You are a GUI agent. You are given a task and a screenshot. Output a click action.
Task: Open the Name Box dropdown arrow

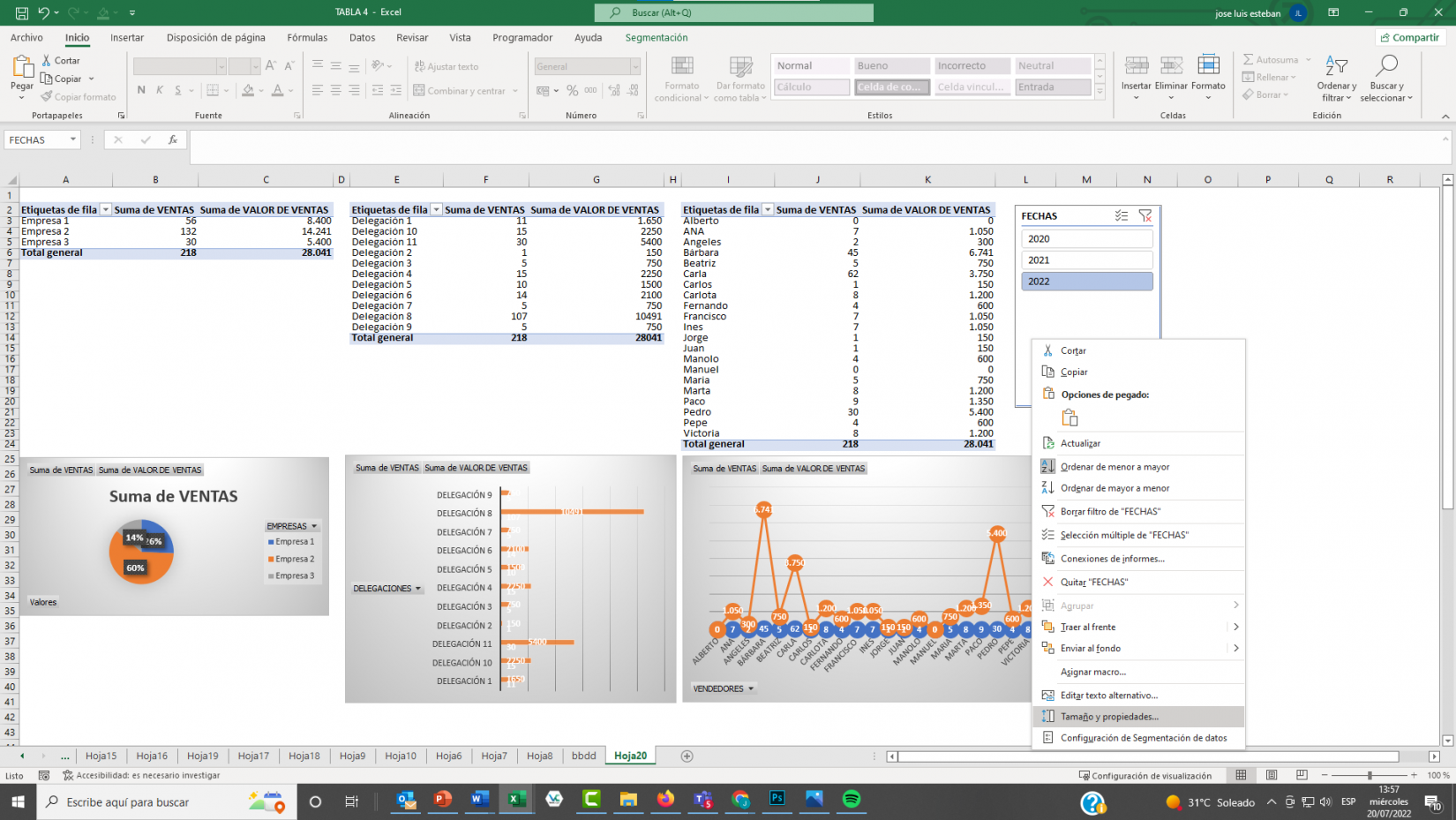(x=72, y=139)
